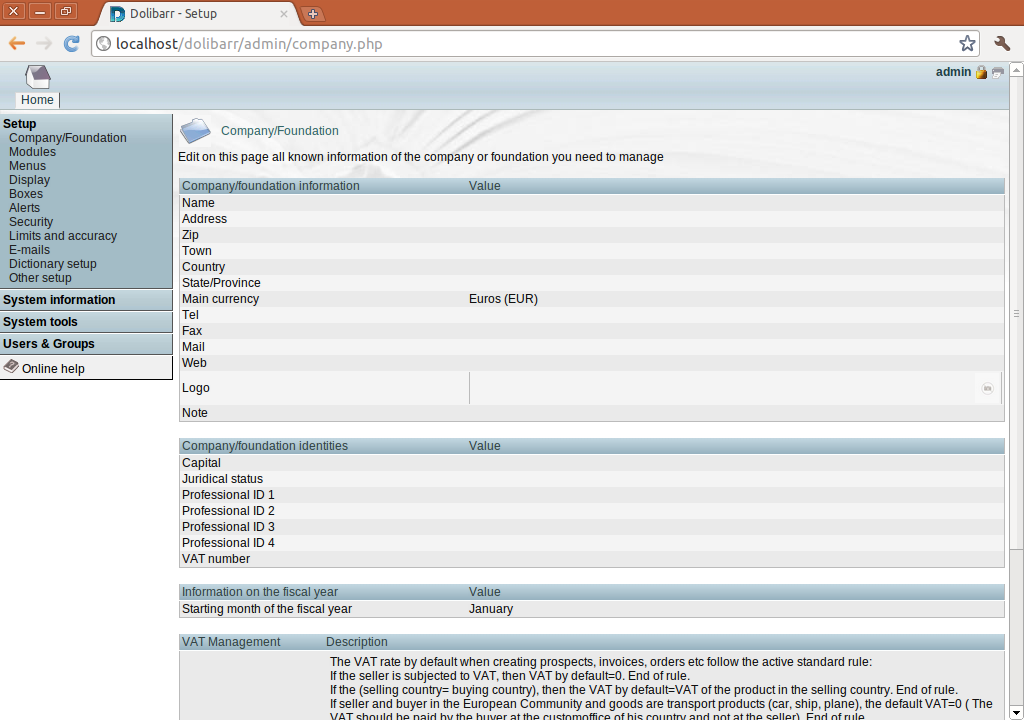Open a new browser tab
This screenshot has width=1024, height=720.
point(313,14)
